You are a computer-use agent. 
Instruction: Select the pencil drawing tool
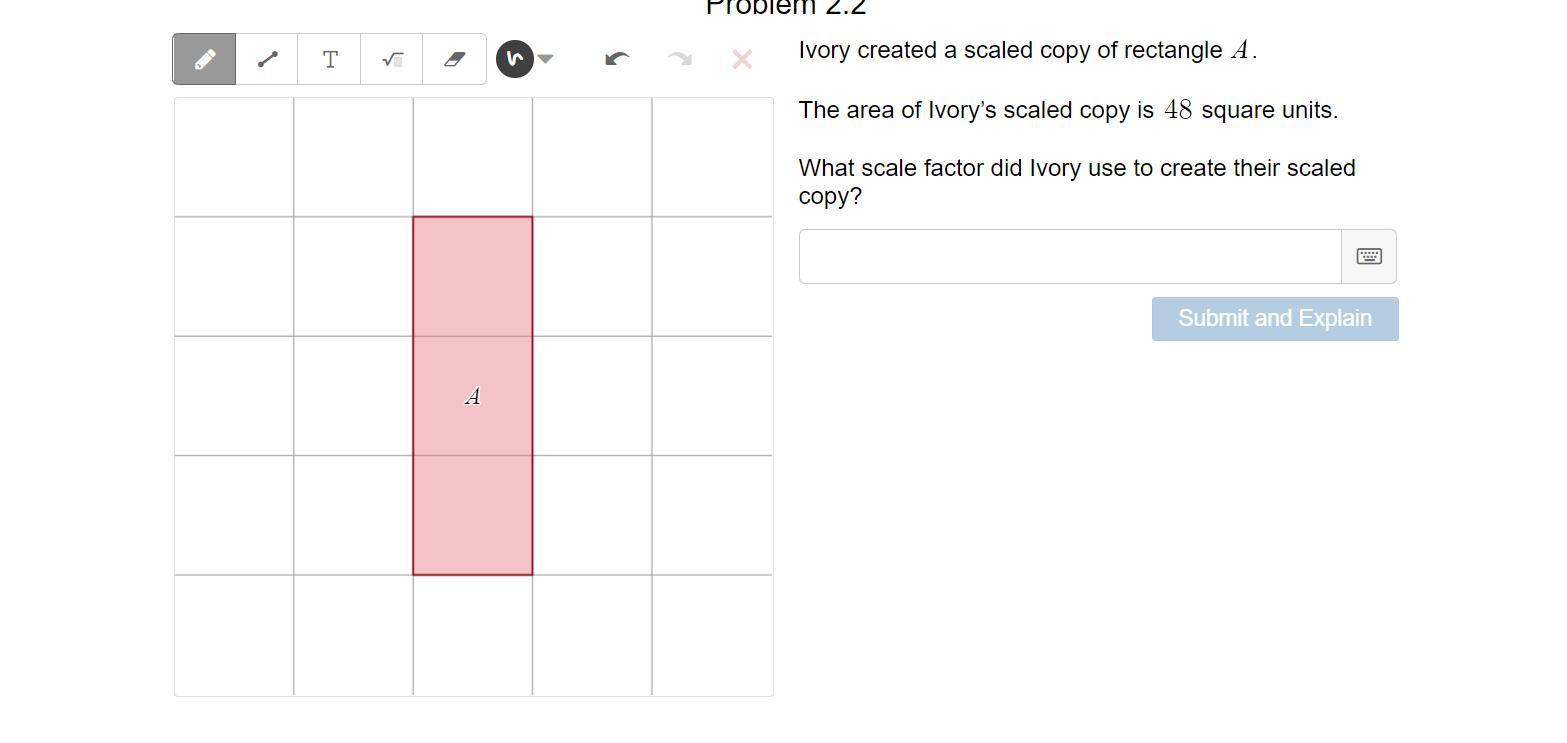point(204,59)
